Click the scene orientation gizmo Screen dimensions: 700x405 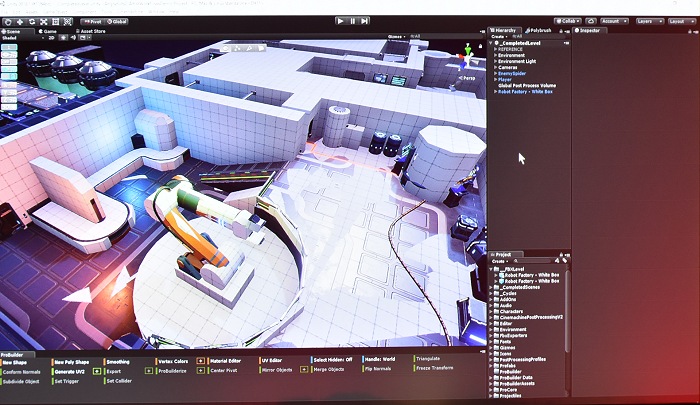tap(467, 56)
